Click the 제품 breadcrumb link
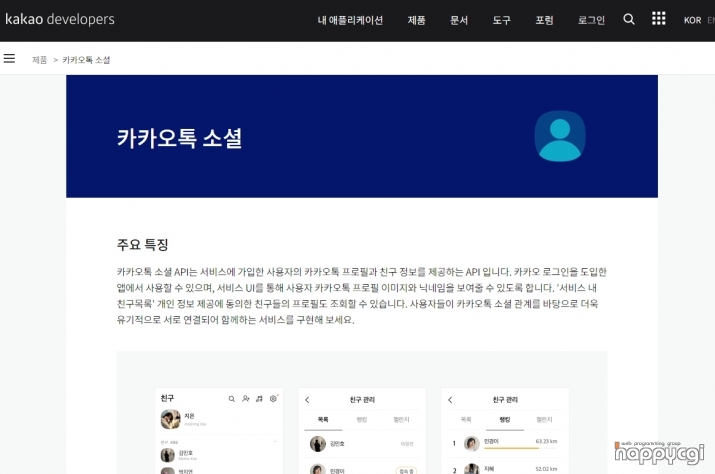This screenshot has width=715, height=474. pyautogui.click(x=39, y=60)
